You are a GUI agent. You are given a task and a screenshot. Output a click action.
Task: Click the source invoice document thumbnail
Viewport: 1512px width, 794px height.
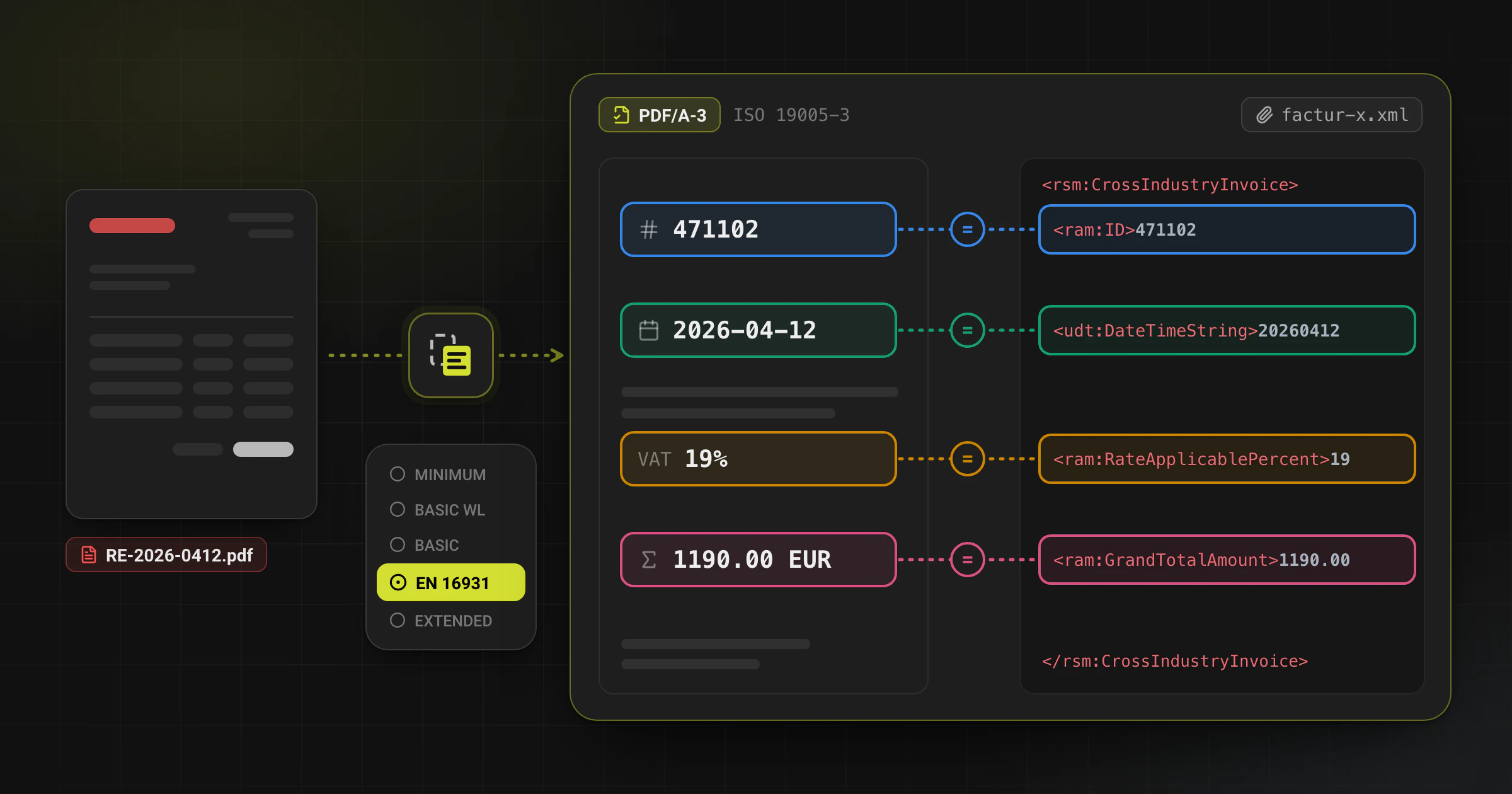[192, 354]
